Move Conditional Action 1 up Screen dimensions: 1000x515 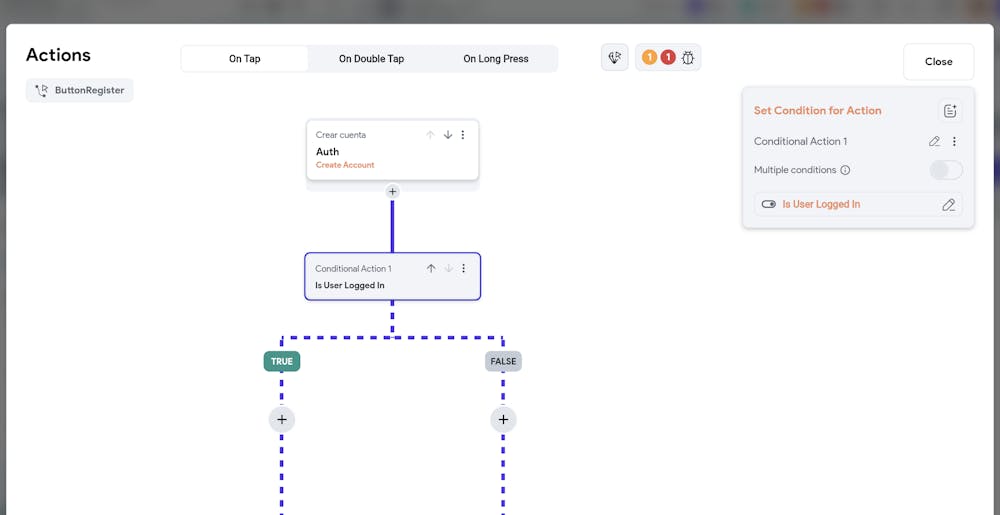(x=431, y=268)
